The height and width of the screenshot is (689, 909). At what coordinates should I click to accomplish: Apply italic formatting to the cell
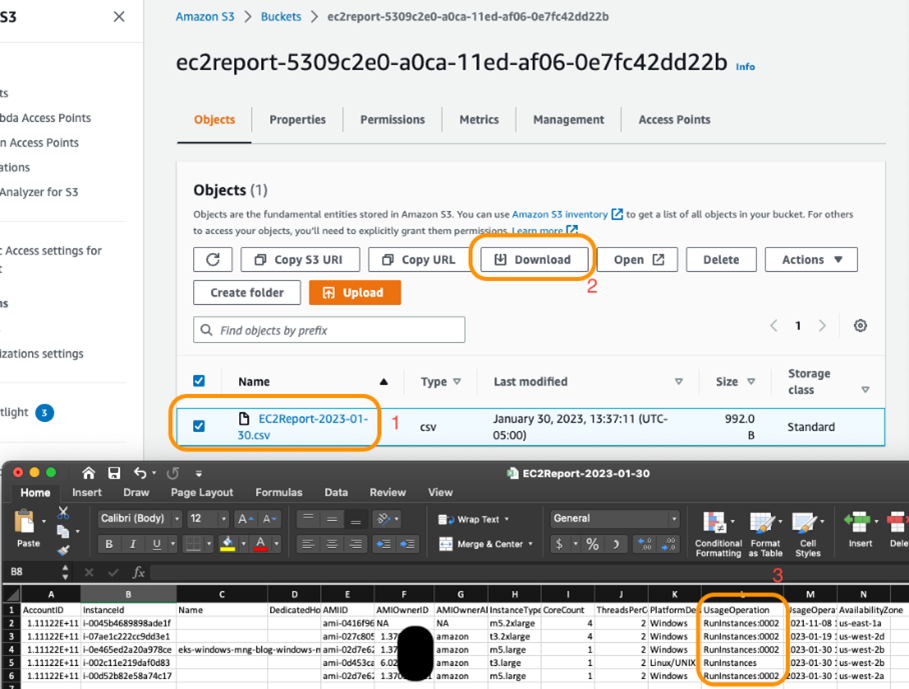pos(131,543)
